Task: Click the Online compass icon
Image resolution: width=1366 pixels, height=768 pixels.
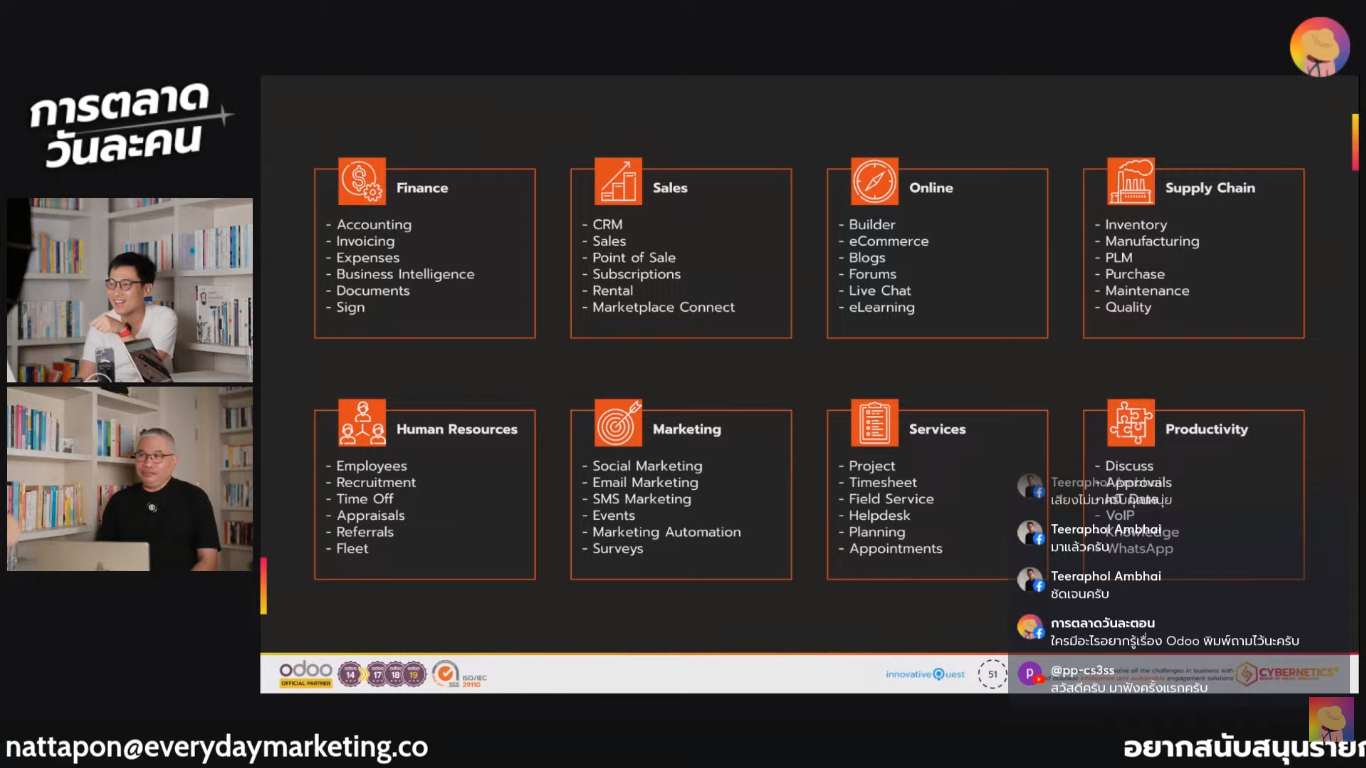Action: pos(874,181)
